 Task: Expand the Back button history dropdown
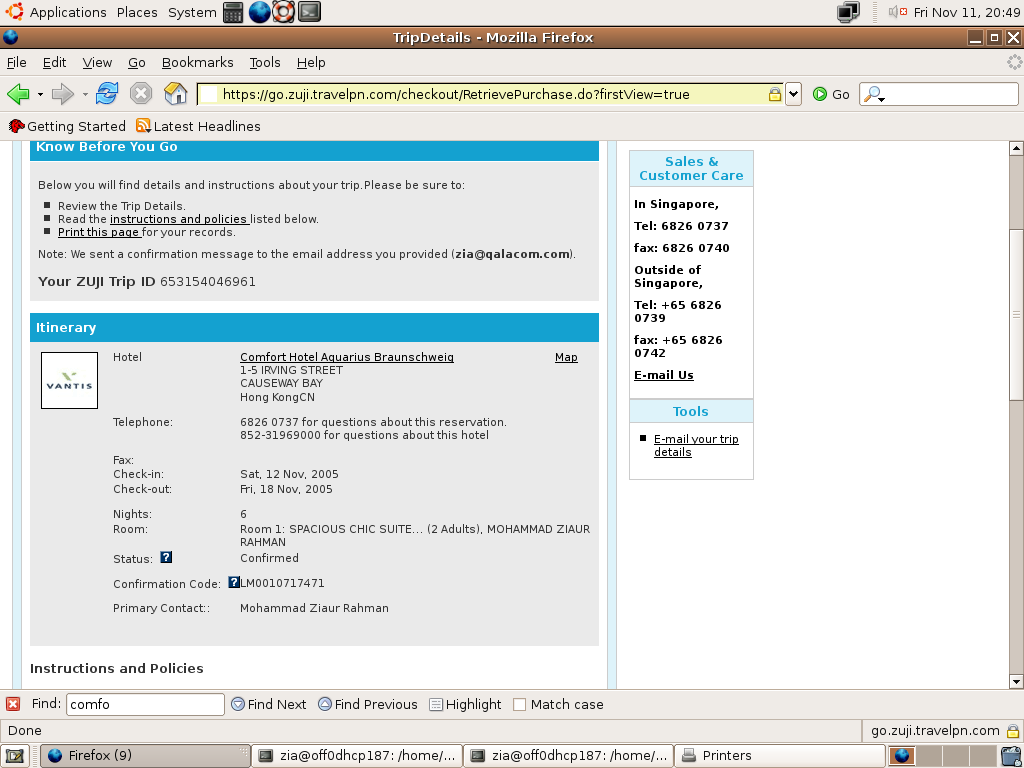pos(40,95)
